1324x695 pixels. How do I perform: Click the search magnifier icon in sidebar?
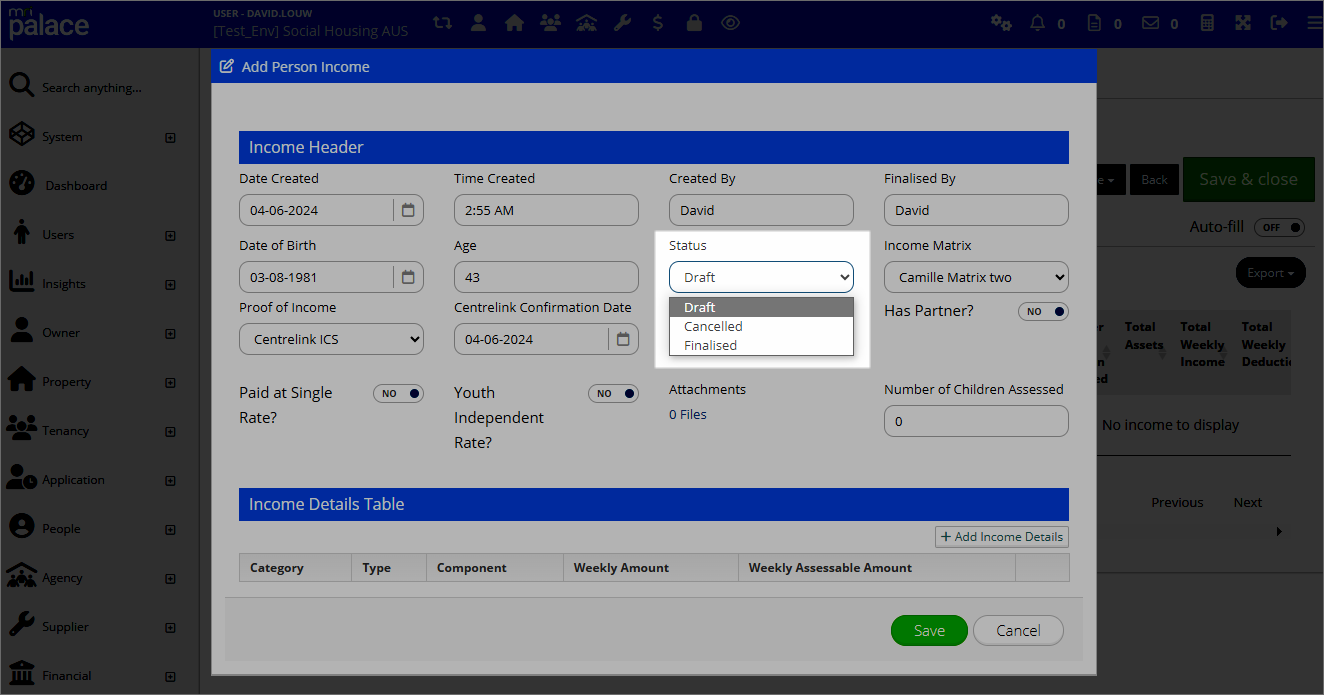(x=22, y=86)
